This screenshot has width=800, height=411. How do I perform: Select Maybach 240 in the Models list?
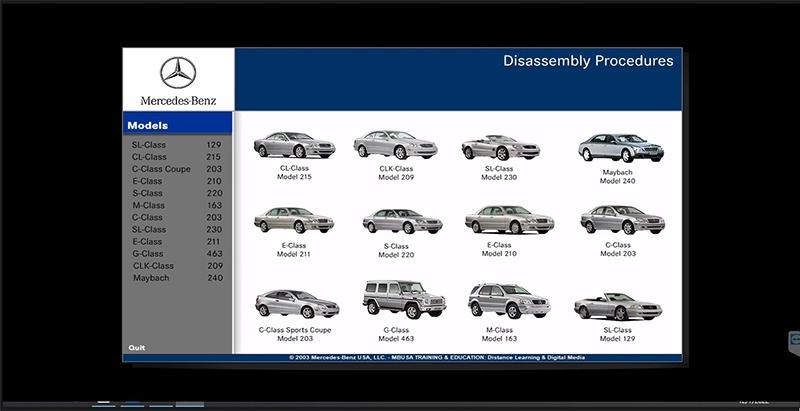tap(177, 278)
